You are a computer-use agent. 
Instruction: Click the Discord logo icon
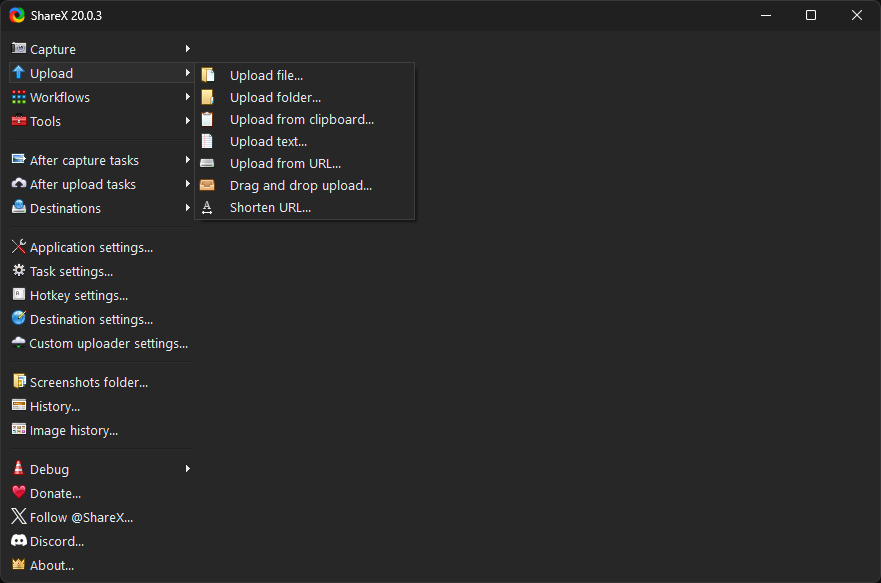click(x=19, y=541)
